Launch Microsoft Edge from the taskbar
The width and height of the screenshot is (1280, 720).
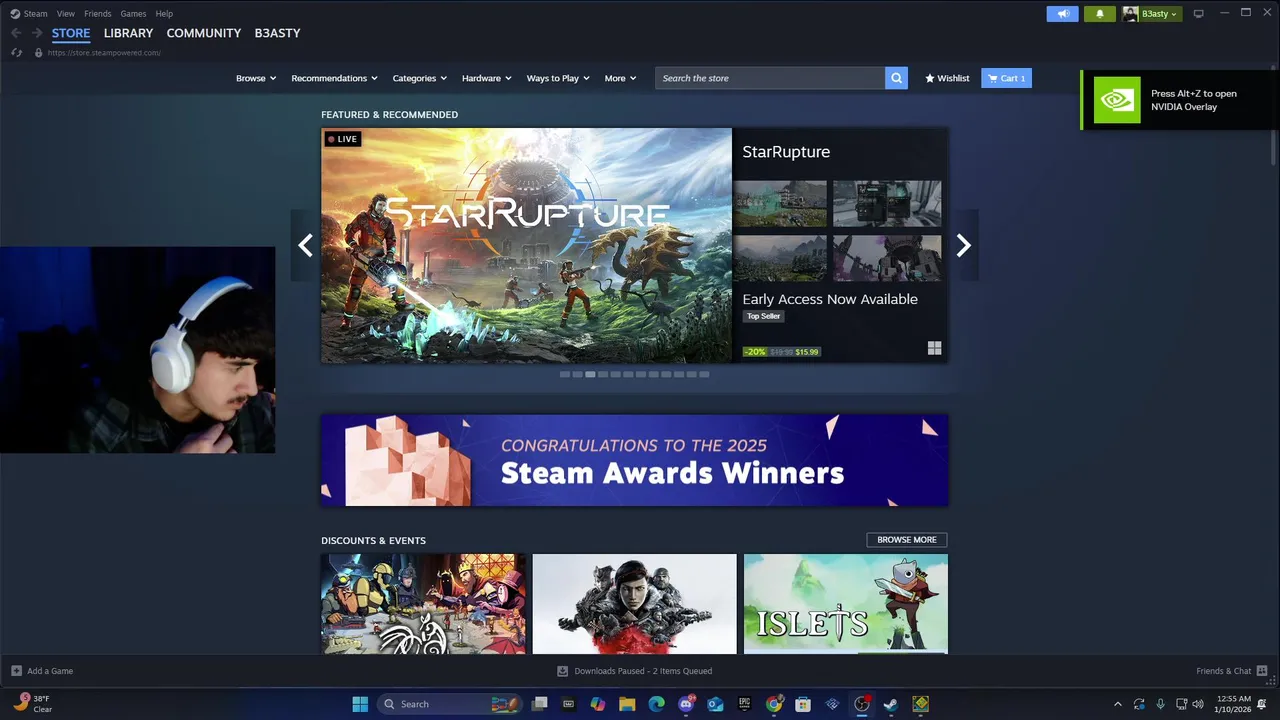pos(656,704)
